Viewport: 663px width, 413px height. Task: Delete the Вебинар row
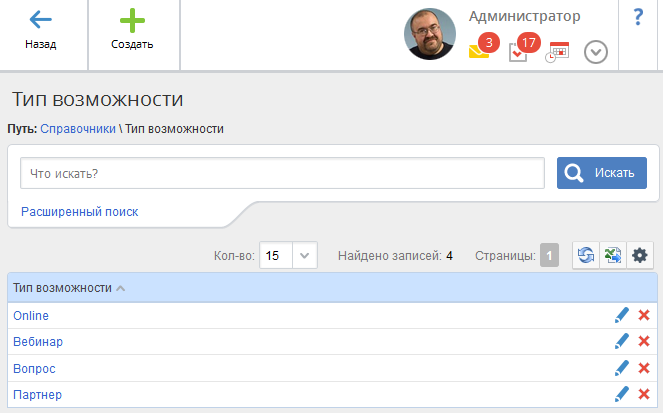(x=644, y=341)
